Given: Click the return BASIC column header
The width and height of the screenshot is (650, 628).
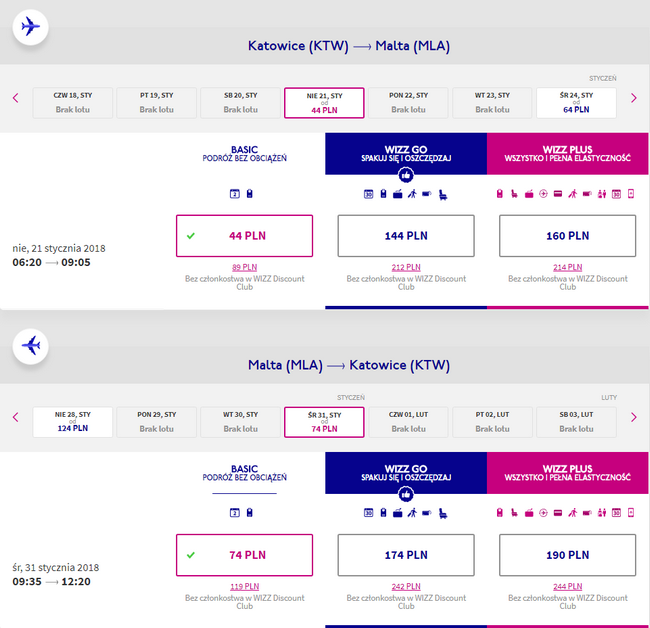Looking at the screenshot, I should click(x=244, y=473).
